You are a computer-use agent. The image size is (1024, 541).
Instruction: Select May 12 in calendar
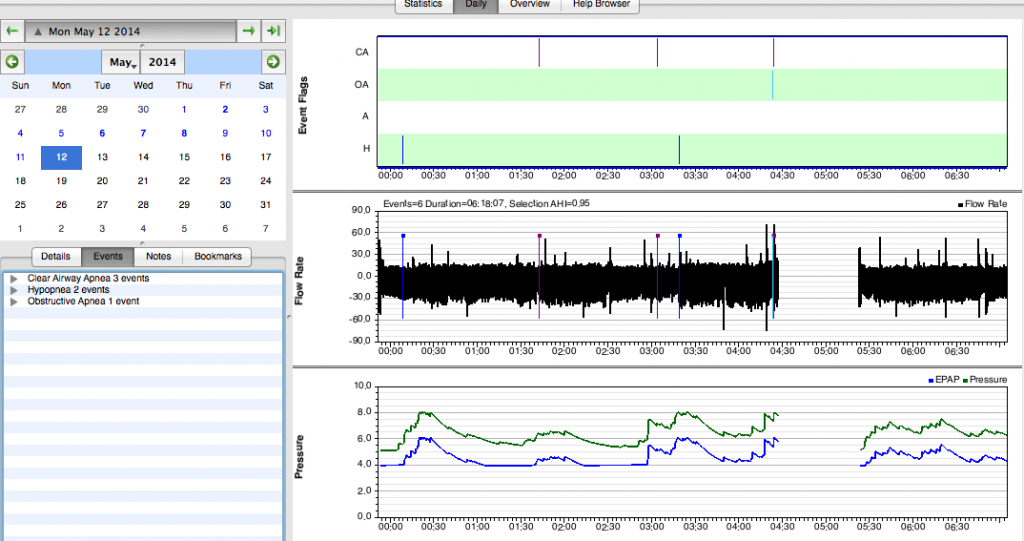coord(61,157)
